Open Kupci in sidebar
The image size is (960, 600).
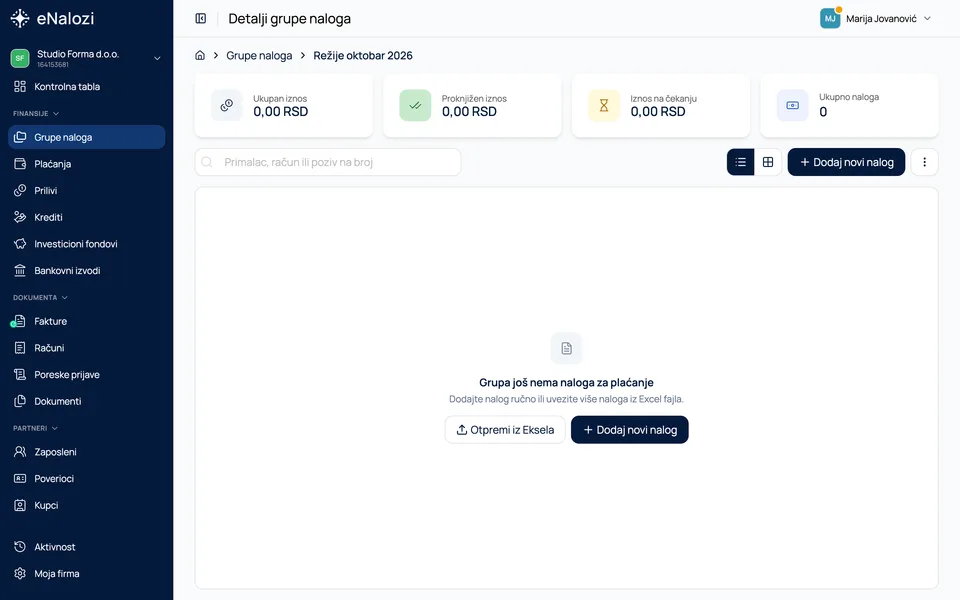pyautogui.click(x=86, y=505)
